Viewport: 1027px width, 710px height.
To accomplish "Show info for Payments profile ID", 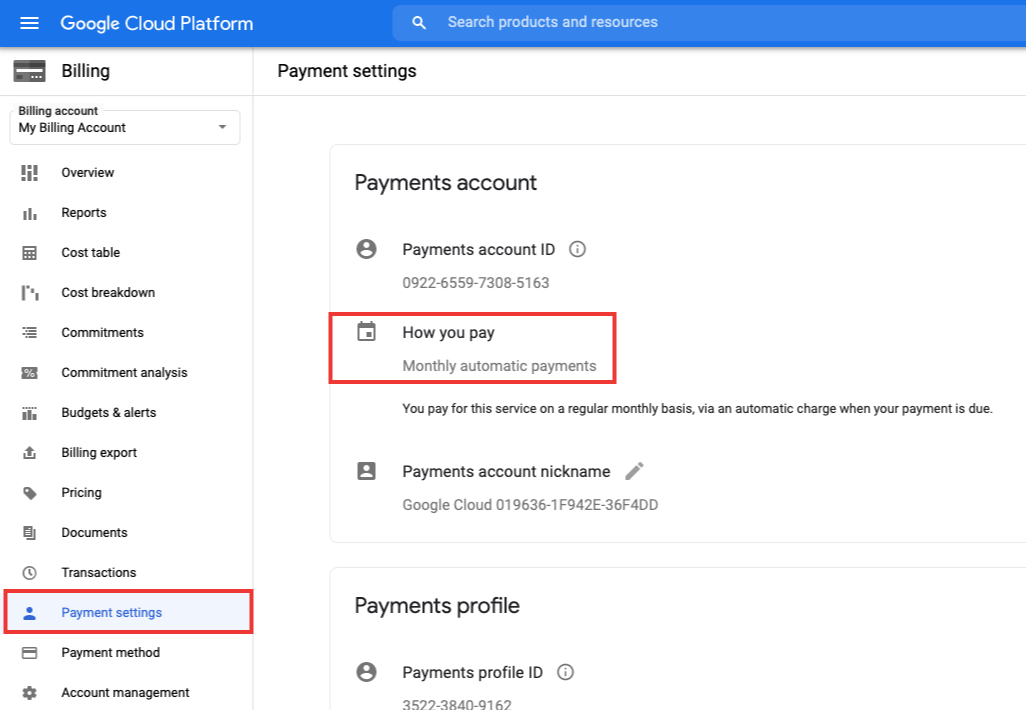I will pyautogui.click(x=565, y=672).
